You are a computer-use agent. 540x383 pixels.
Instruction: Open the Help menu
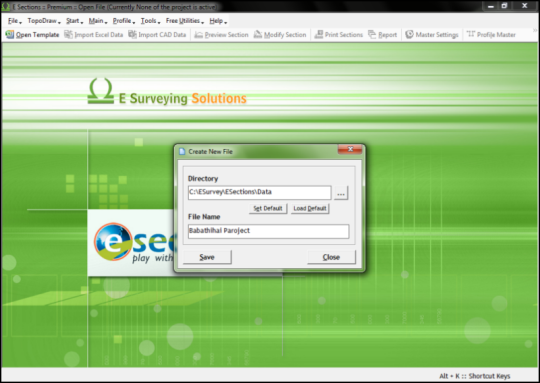pyautogui.click(x=218, y=21)
